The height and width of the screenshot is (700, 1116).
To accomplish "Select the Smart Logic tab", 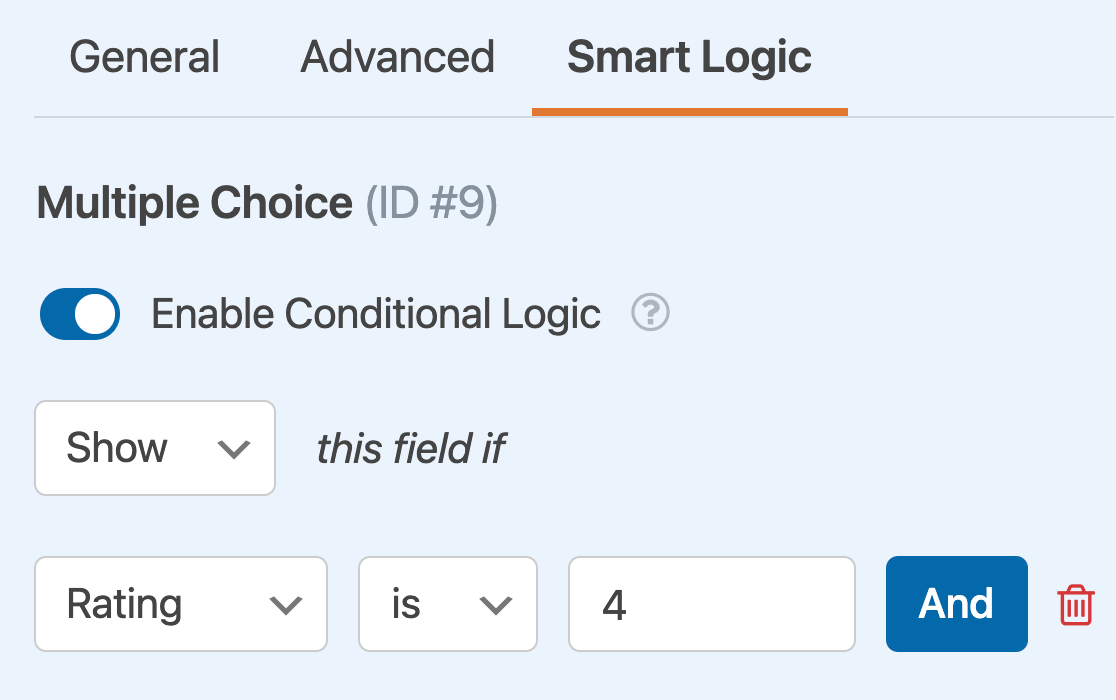I will tap(689, 58).
